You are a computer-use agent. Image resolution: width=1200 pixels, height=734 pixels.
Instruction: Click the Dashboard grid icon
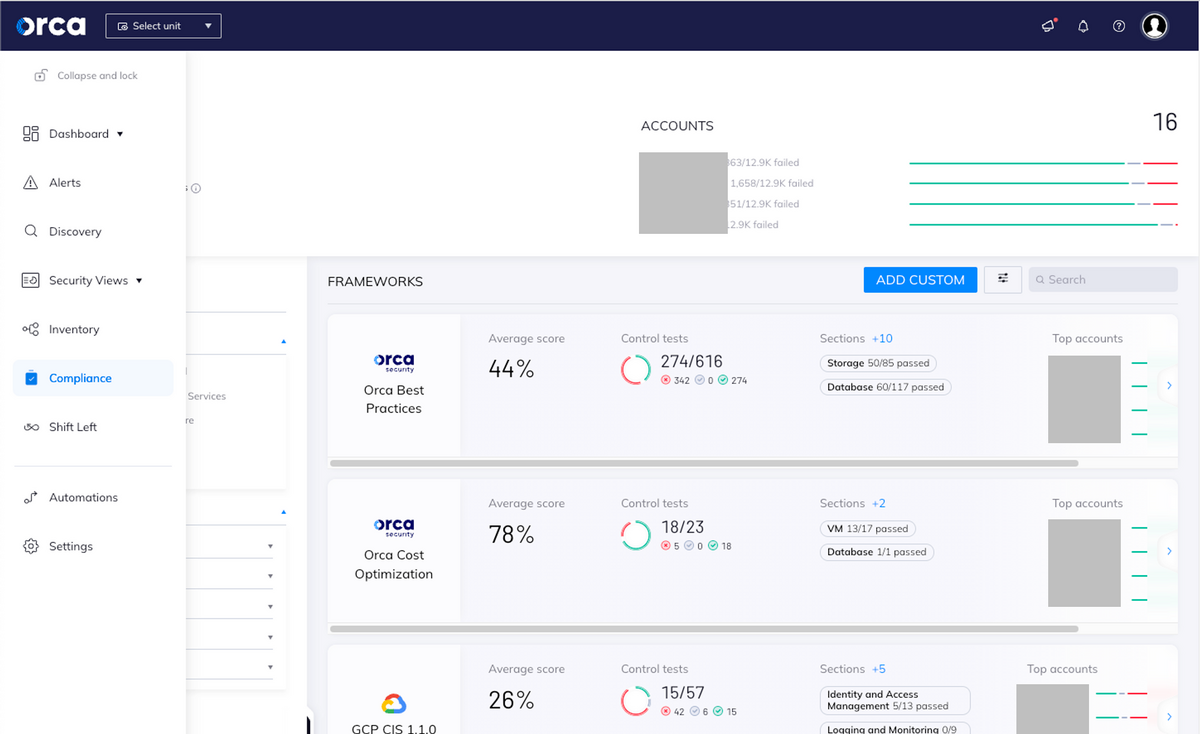click(31, 134)
